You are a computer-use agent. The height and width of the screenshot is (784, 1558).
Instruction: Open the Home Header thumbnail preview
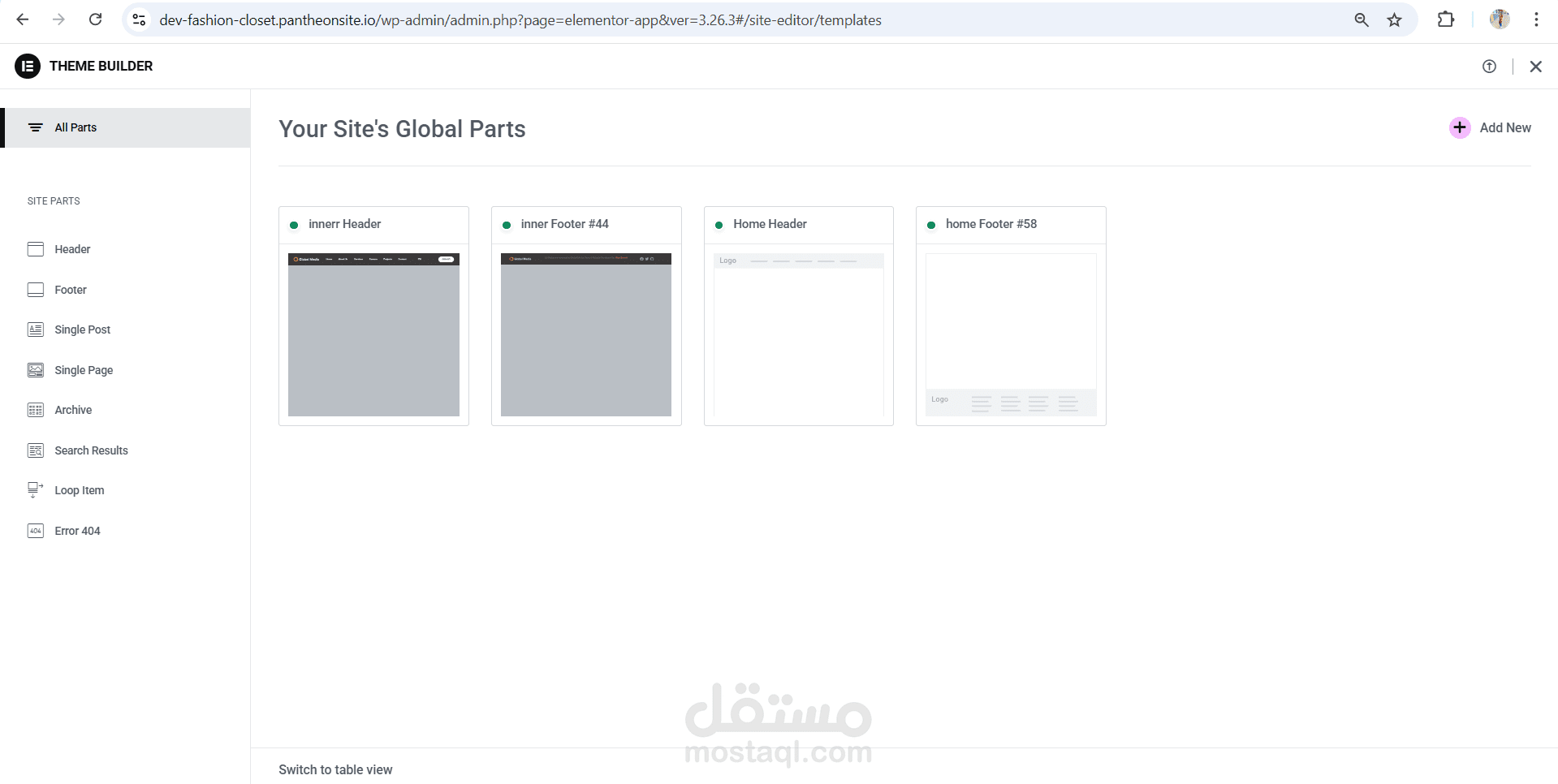click(x=799, y=334)
